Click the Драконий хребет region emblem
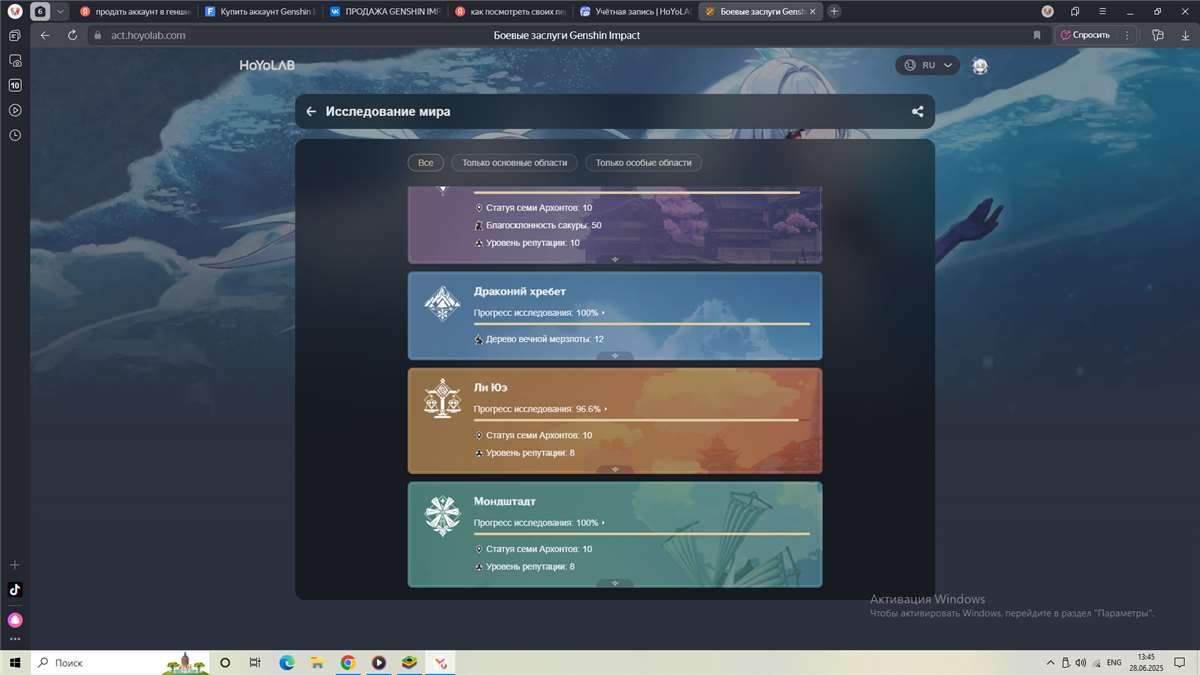Screen dimensions: 1200x675 pyautogui.click(x=442, y=304)
